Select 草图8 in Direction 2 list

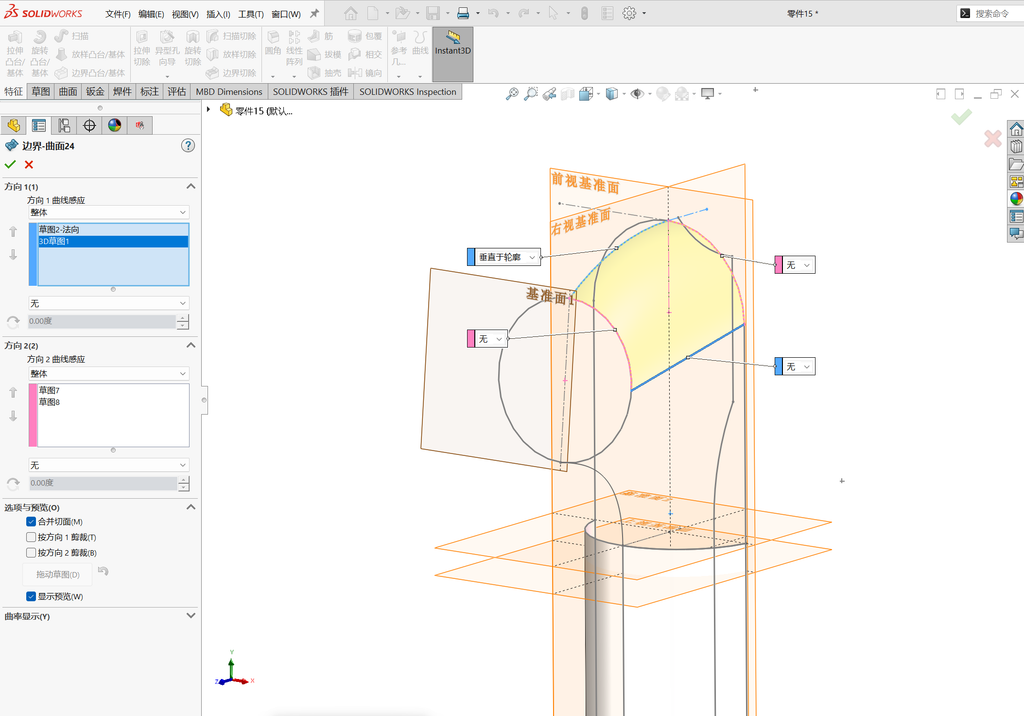tap(113, 402)
